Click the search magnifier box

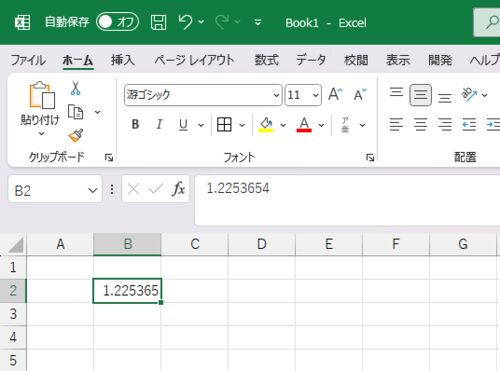click(x=487, y=22)
